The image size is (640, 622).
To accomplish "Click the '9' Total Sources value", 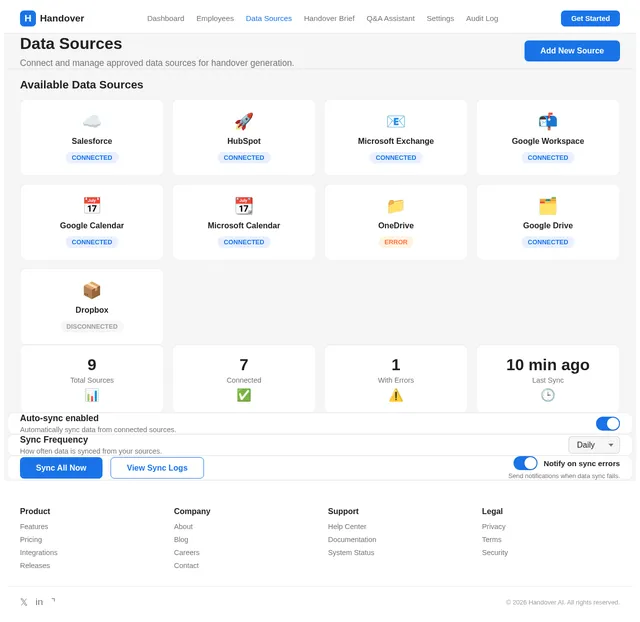I will [92, 365].
